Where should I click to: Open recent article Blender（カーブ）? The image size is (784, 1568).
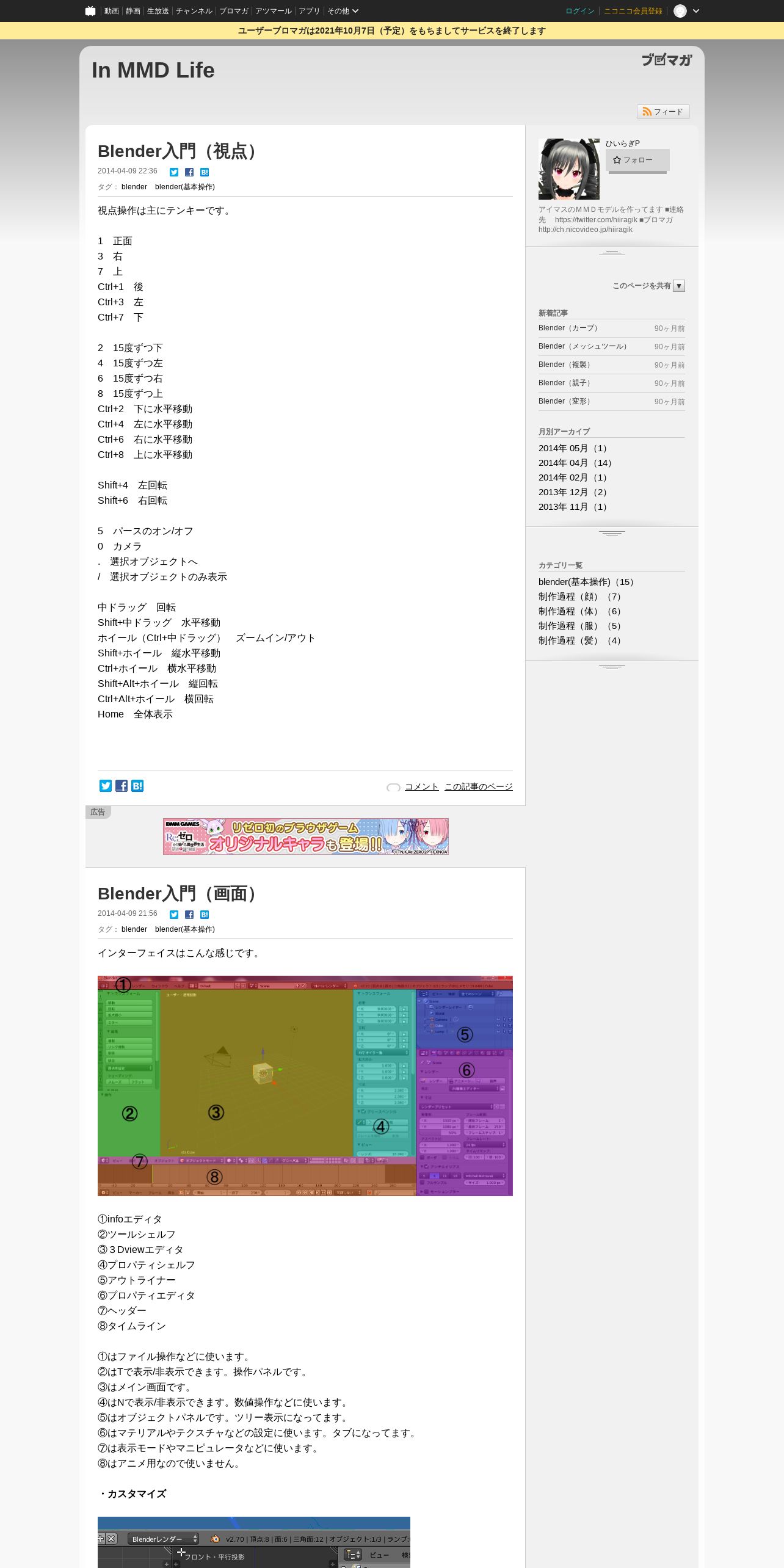[x=569, y=328]
